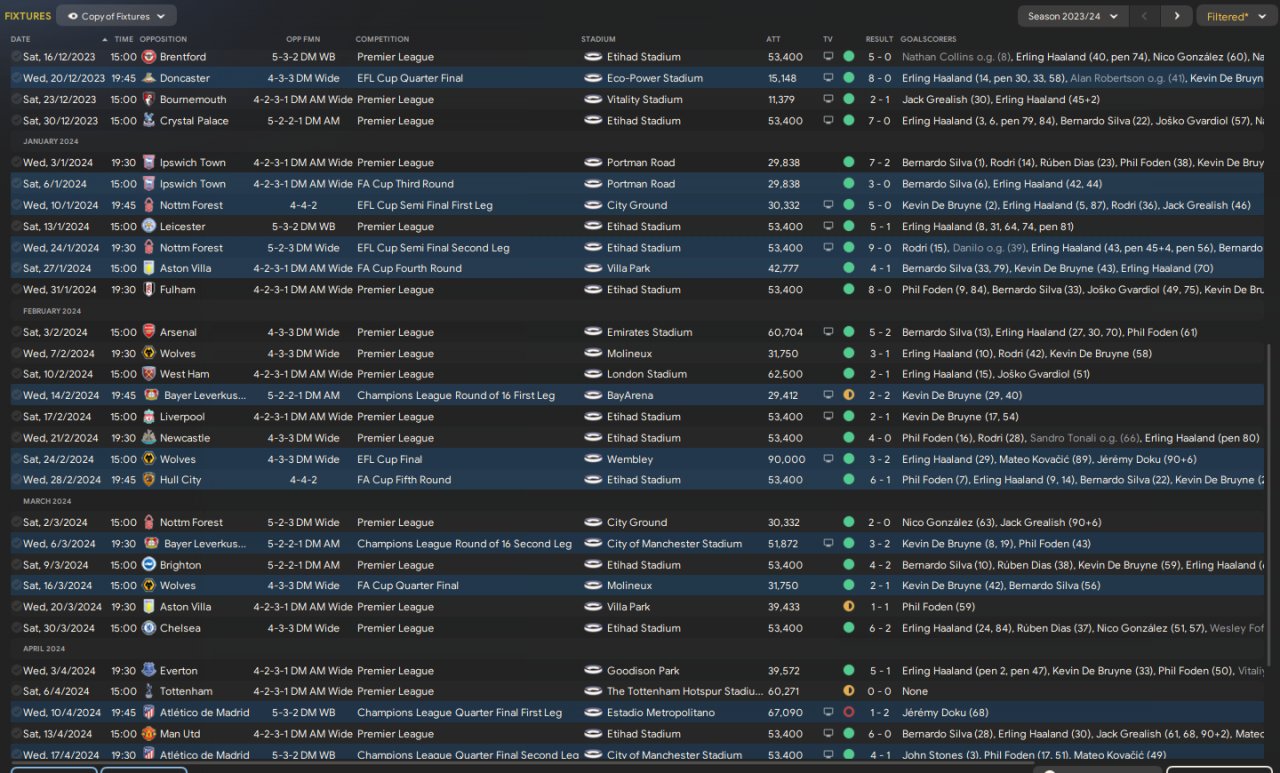The width and height of the screenshot is (1280, 773).
Task: Sort by the Result column header
Action: [x=879, y=39]
